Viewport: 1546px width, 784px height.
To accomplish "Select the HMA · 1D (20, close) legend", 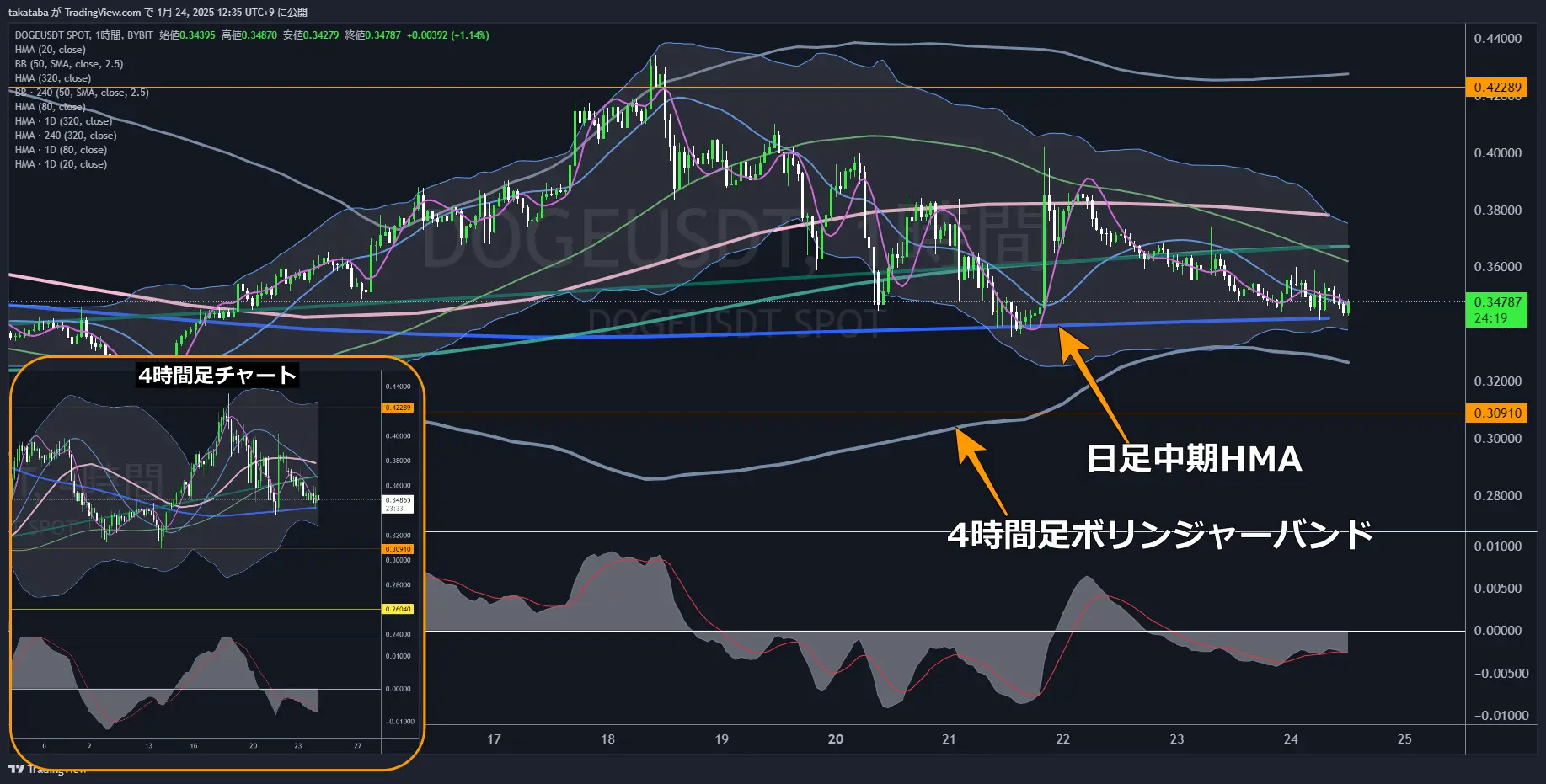I will pos(61,164).
